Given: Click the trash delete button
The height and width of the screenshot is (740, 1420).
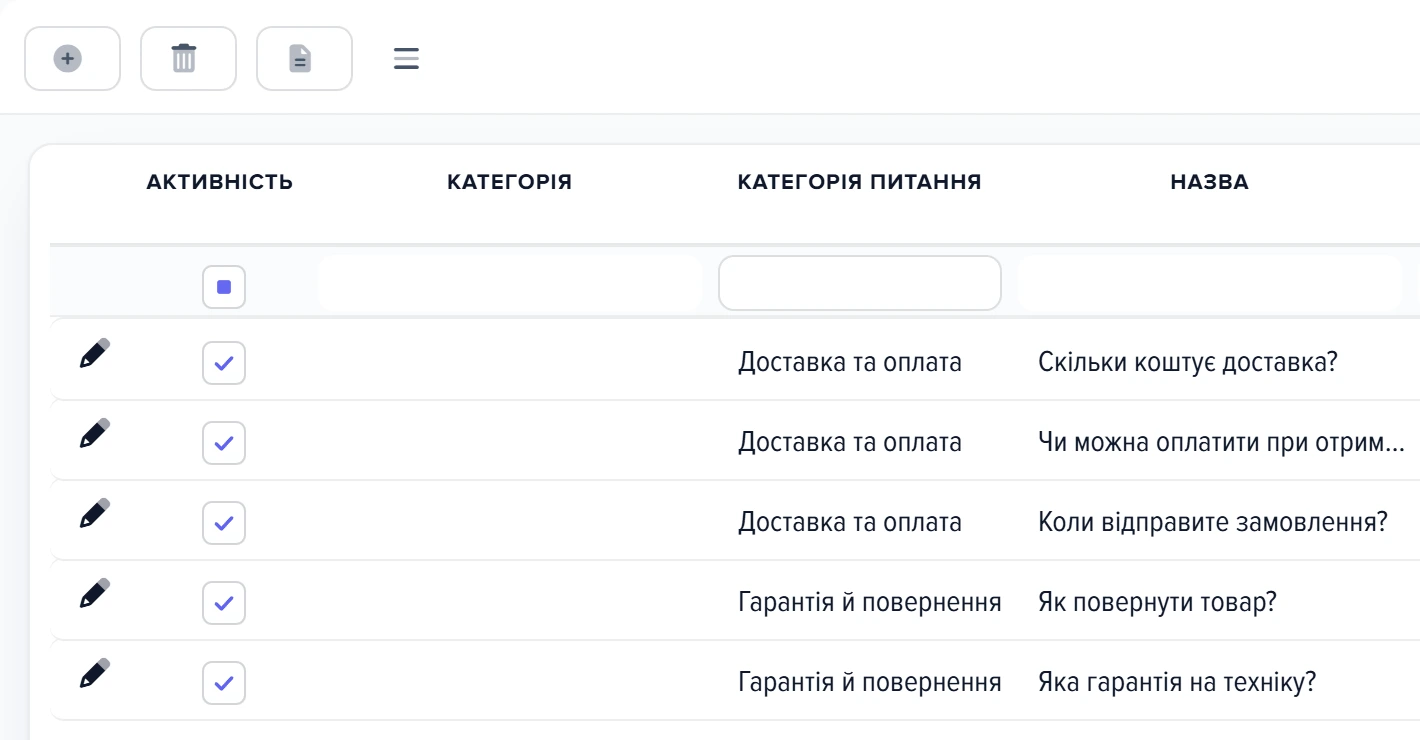Looking at the screenshot, I should pos(188,59).
